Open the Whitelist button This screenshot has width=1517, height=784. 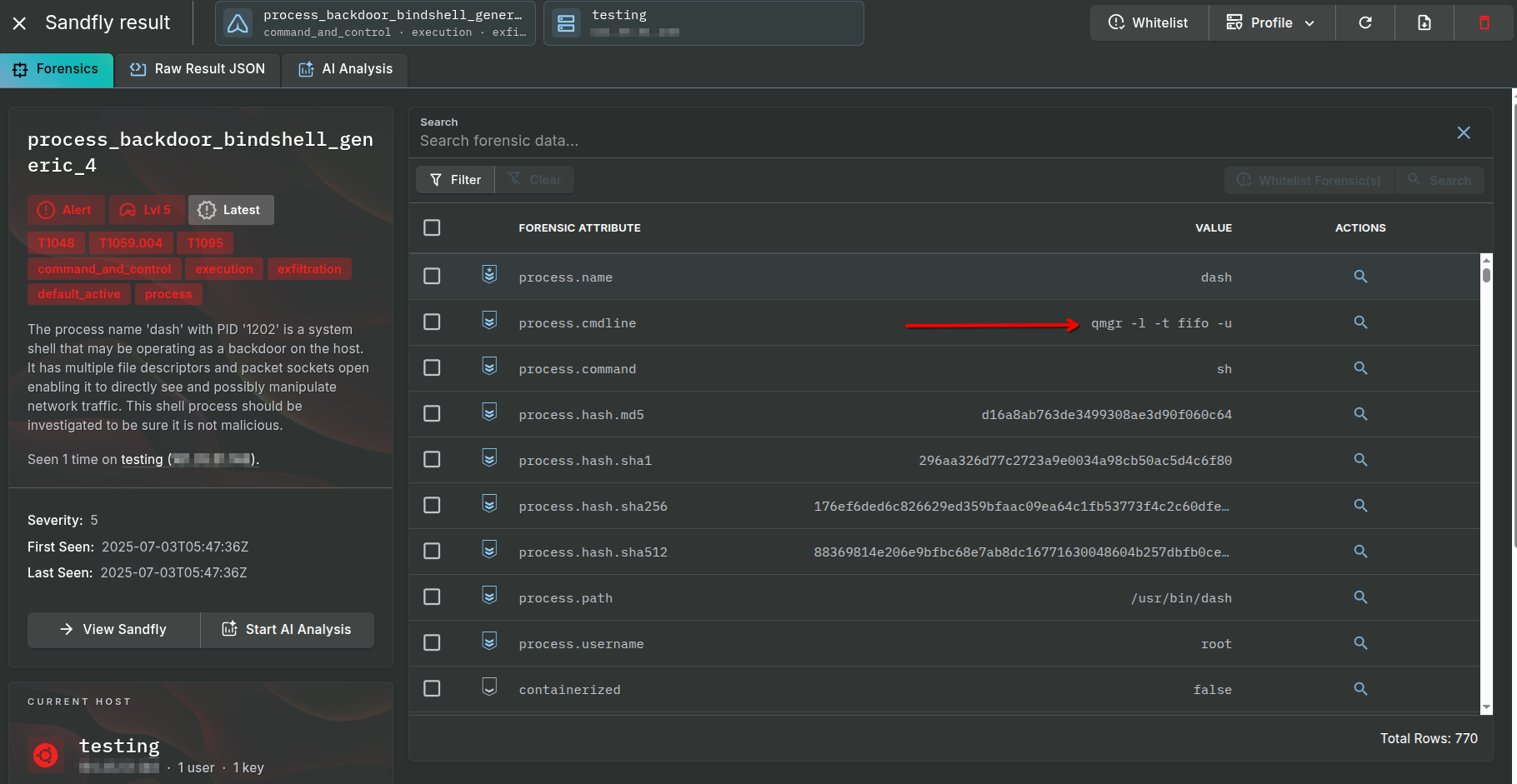point(1149,22)
